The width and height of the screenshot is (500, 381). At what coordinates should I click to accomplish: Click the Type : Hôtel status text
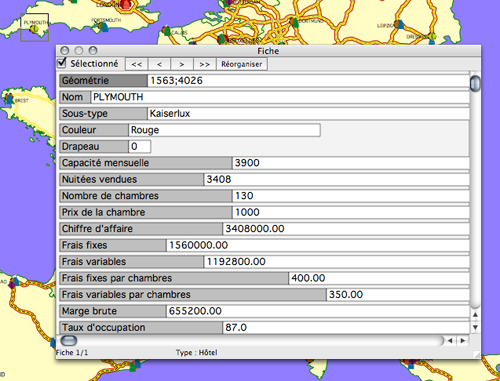coord(197,353)
